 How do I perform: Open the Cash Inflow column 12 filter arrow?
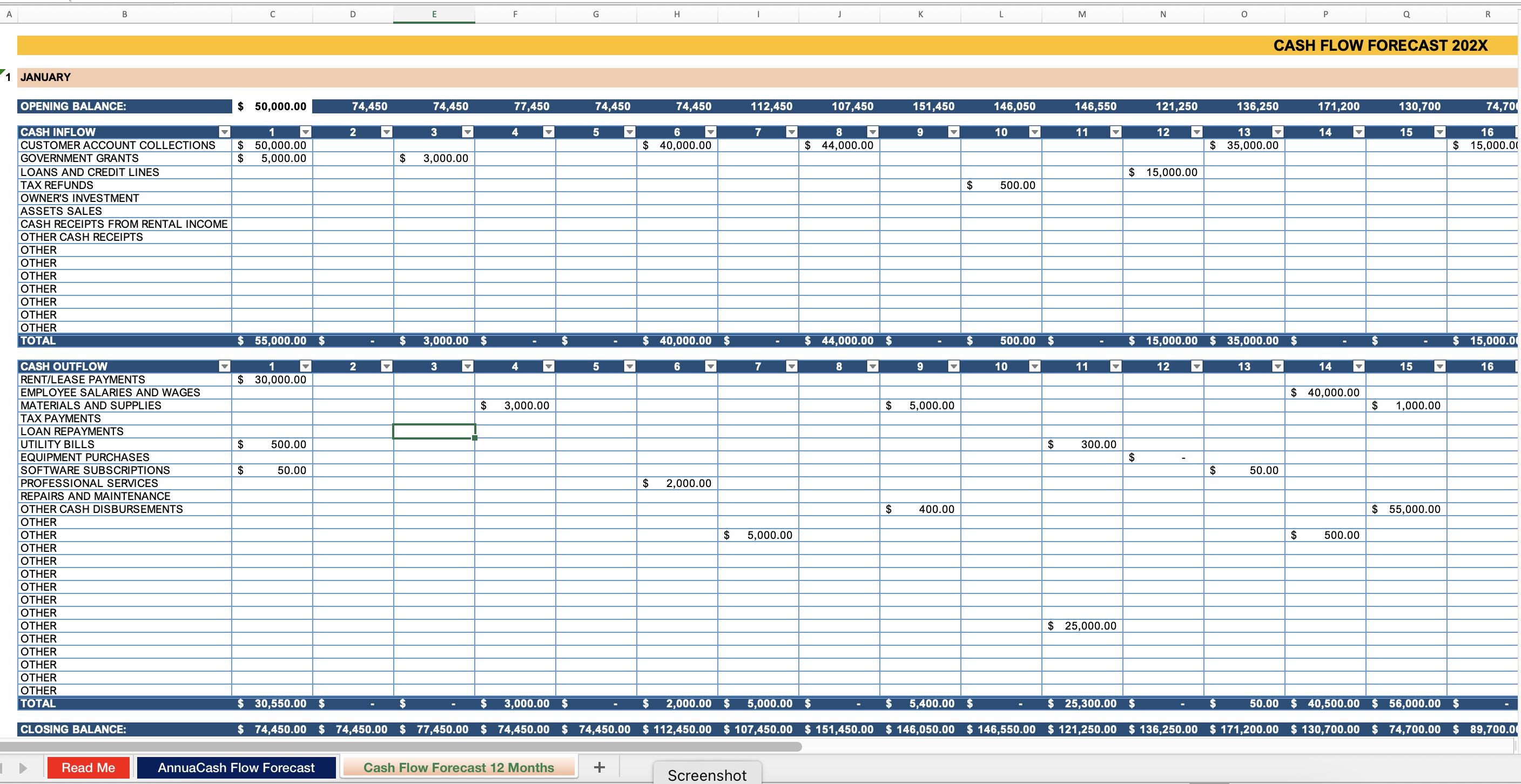[1197, 132]
